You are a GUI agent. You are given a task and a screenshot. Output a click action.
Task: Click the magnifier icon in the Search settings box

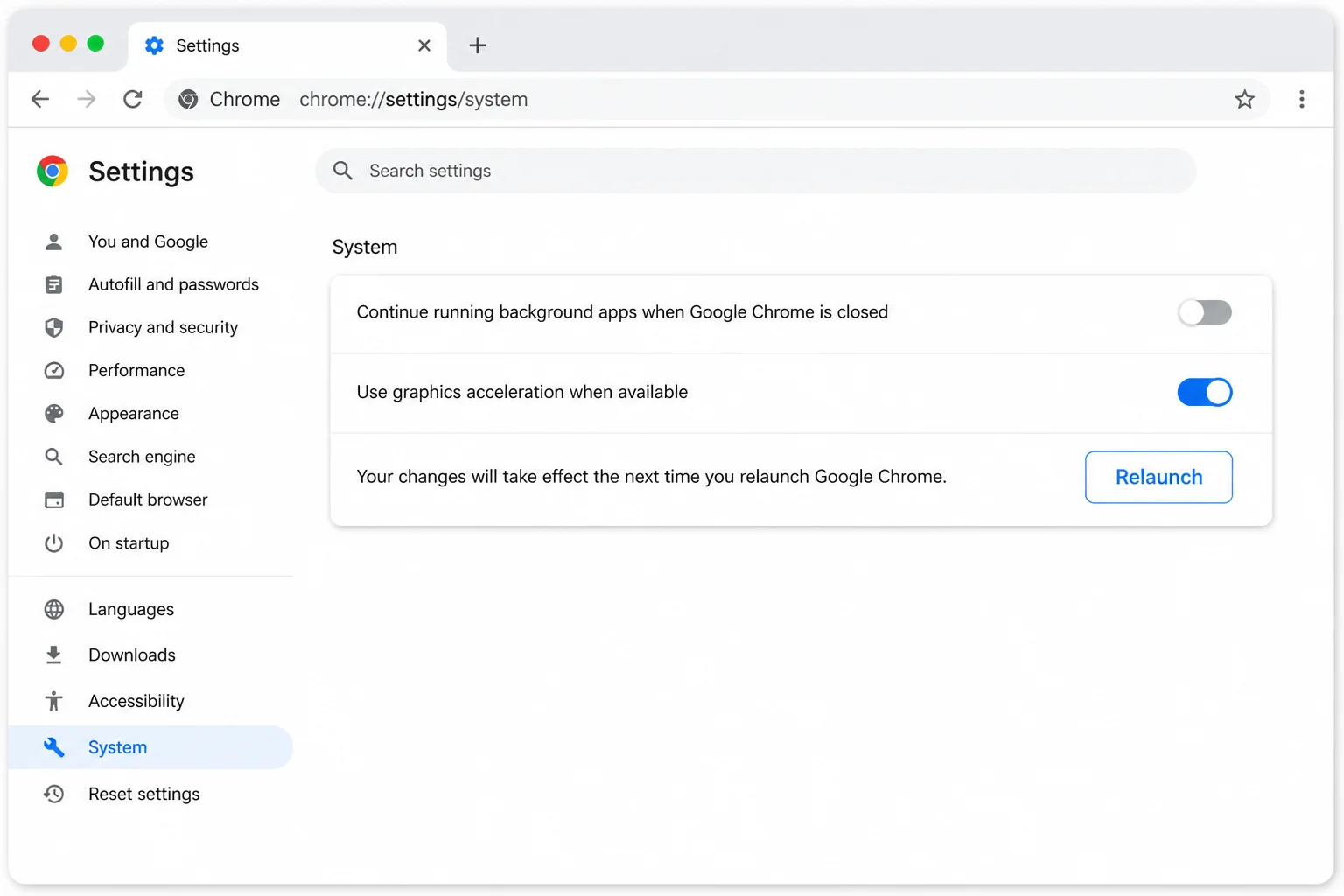(x=343, y=171)
